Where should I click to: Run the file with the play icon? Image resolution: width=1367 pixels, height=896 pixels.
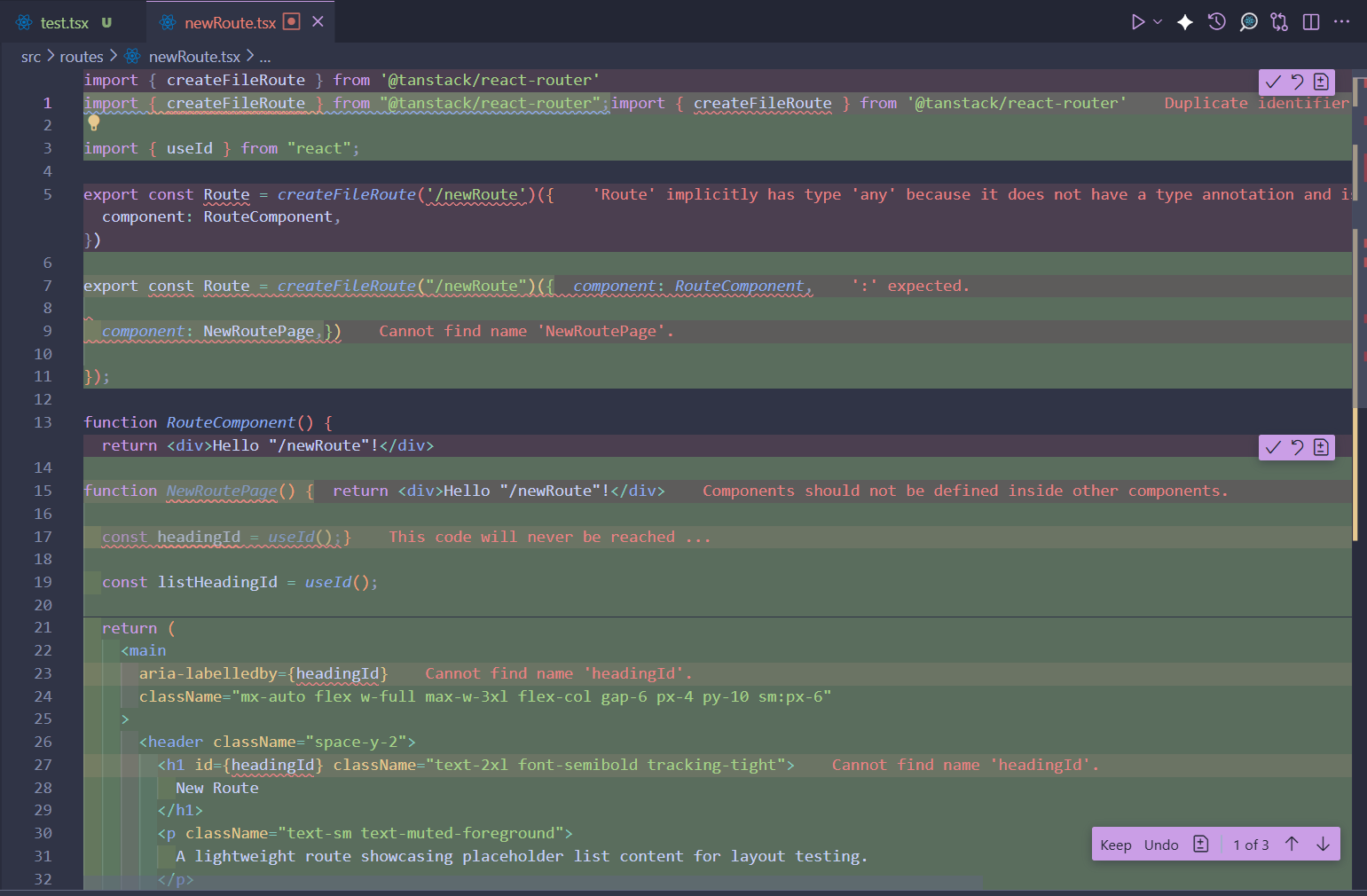pos(1137,22)
